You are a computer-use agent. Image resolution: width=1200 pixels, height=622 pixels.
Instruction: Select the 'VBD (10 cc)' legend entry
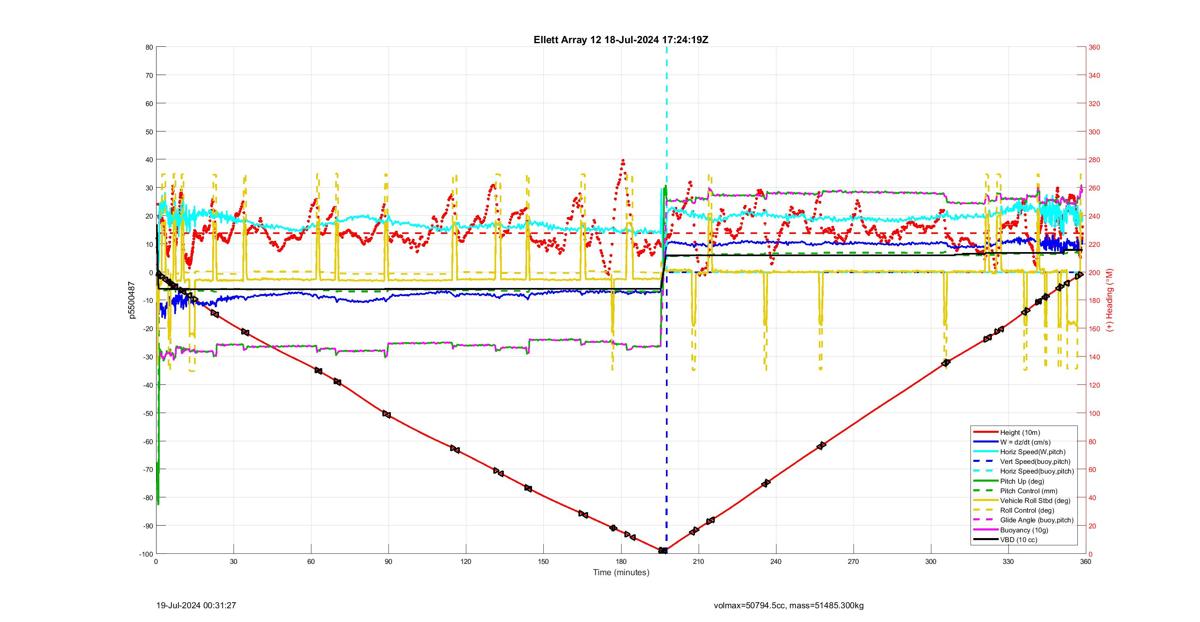click(1019, 540)
